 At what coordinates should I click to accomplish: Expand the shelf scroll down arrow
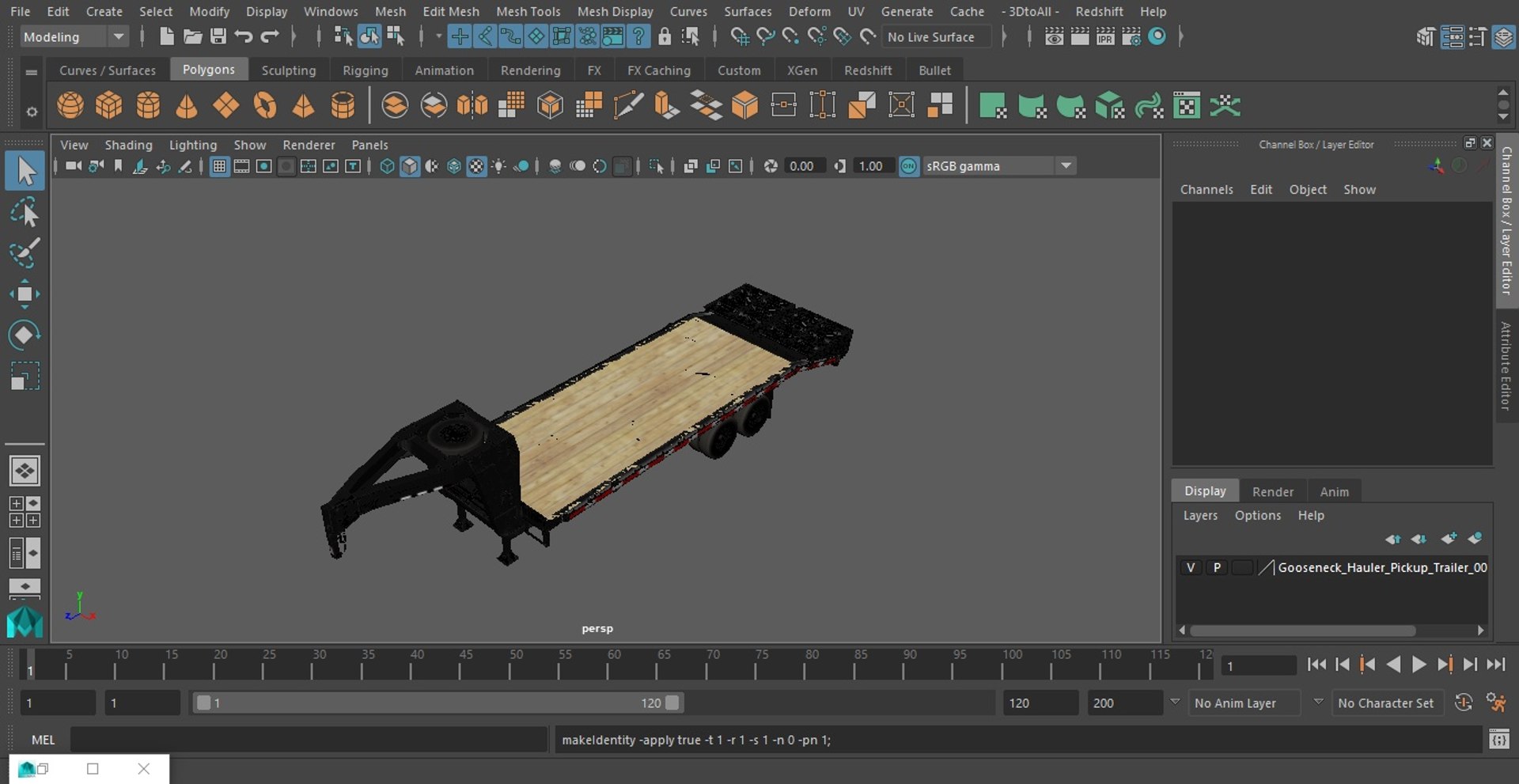coord(1503,118)
